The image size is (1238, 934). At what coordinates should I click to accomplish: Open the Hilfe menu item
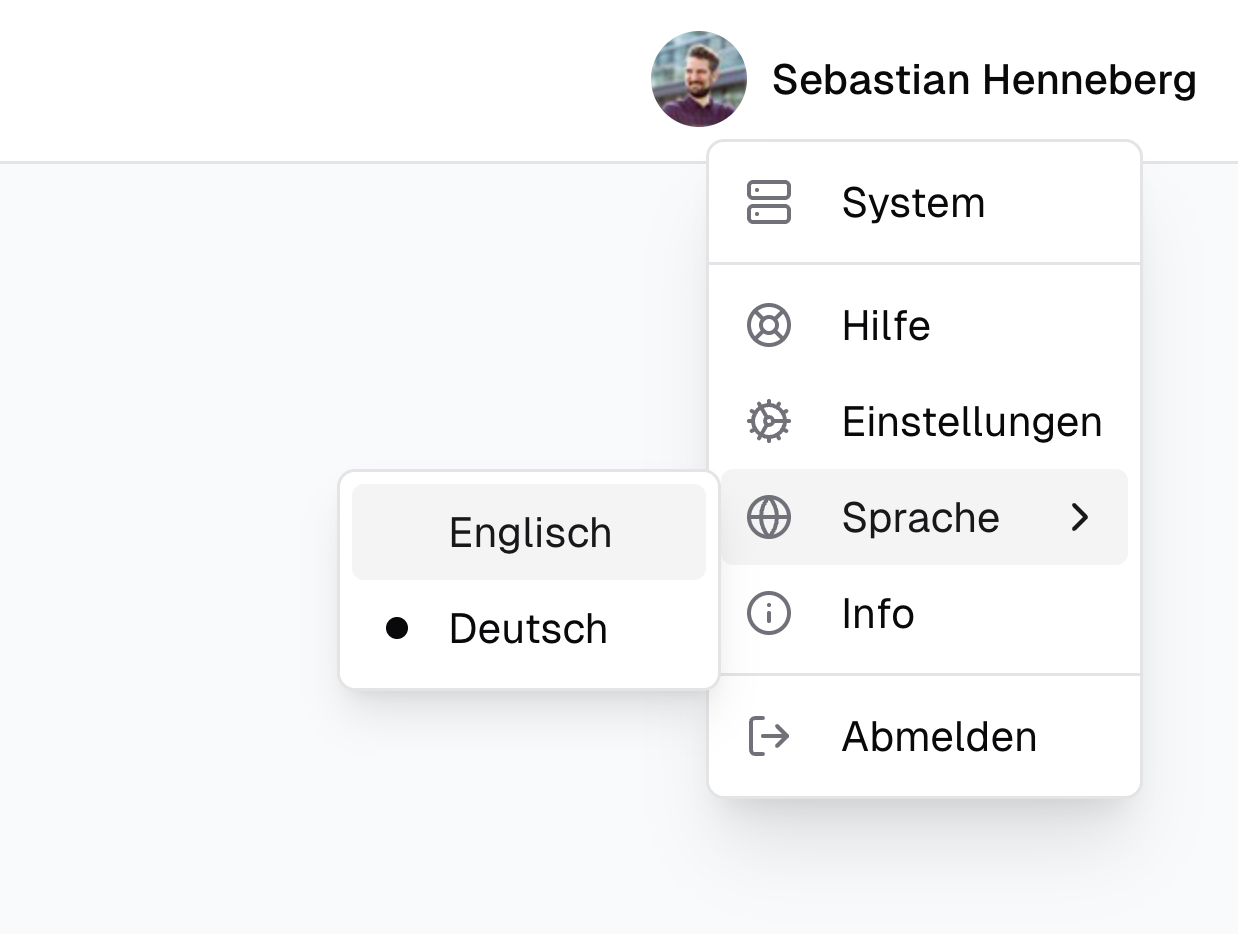click(886, 325)
